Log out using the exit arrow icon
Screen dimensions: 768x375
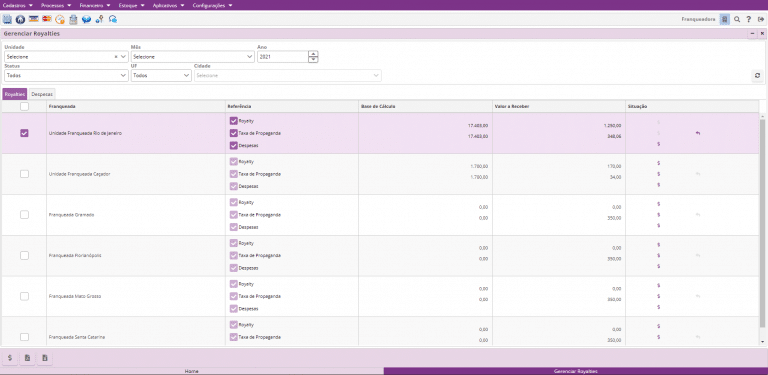tap(761, 20)
